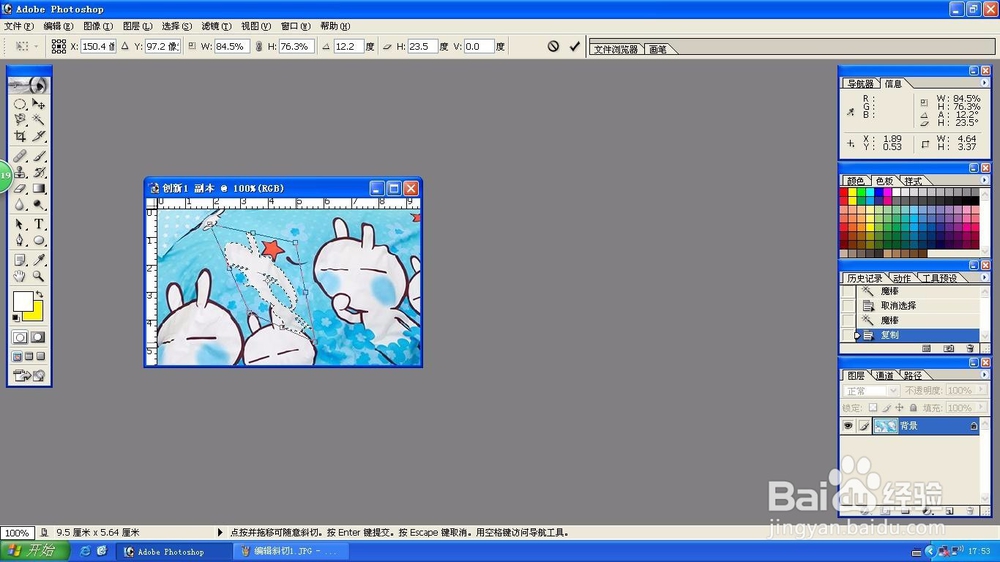Toggle relative positioning triangle between X and Y
The width and height of the screenshot is (1000, 562).
125,46
